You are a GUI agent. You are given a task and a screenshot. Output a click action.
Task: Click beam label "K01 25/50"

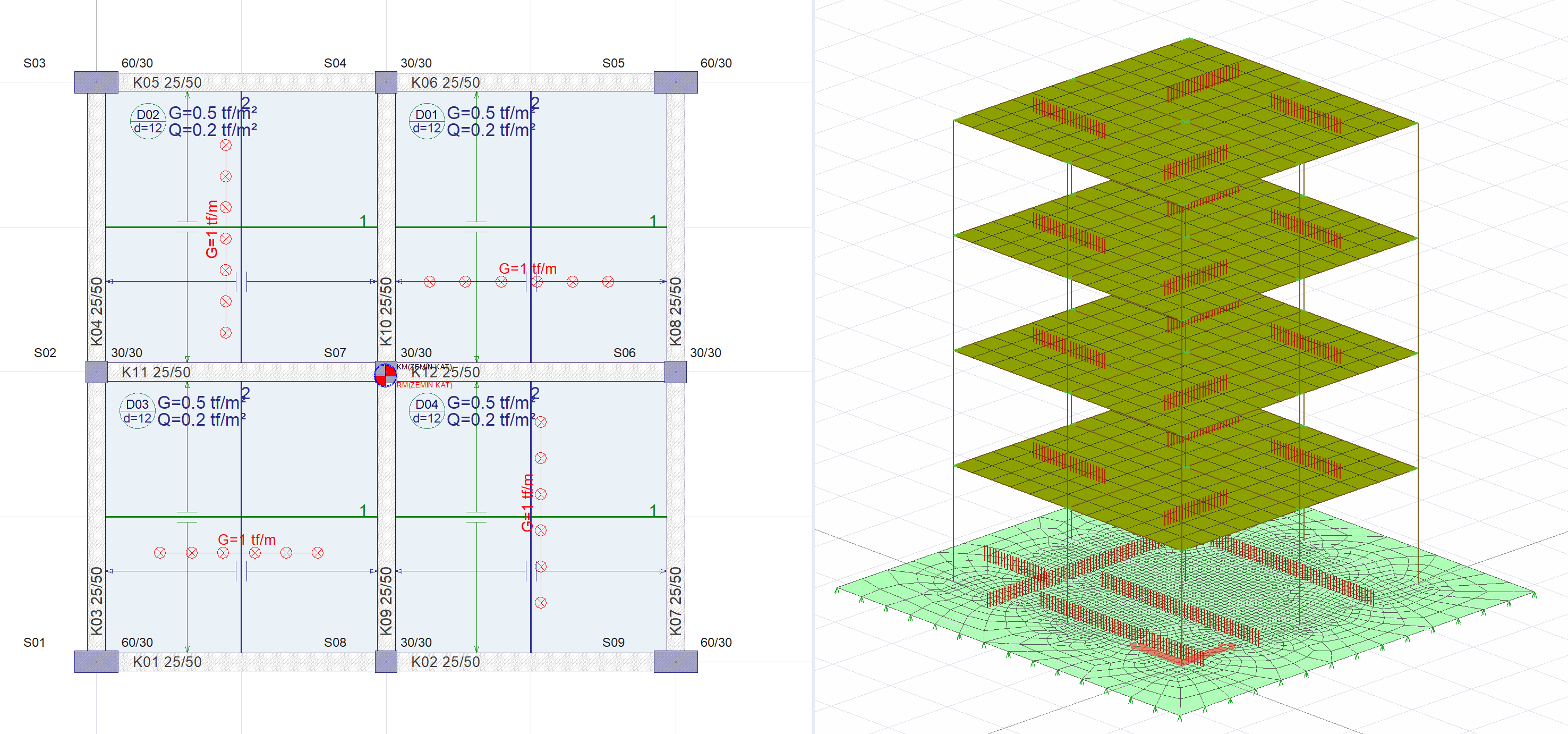pyautogui.click(x=167, y=662)
